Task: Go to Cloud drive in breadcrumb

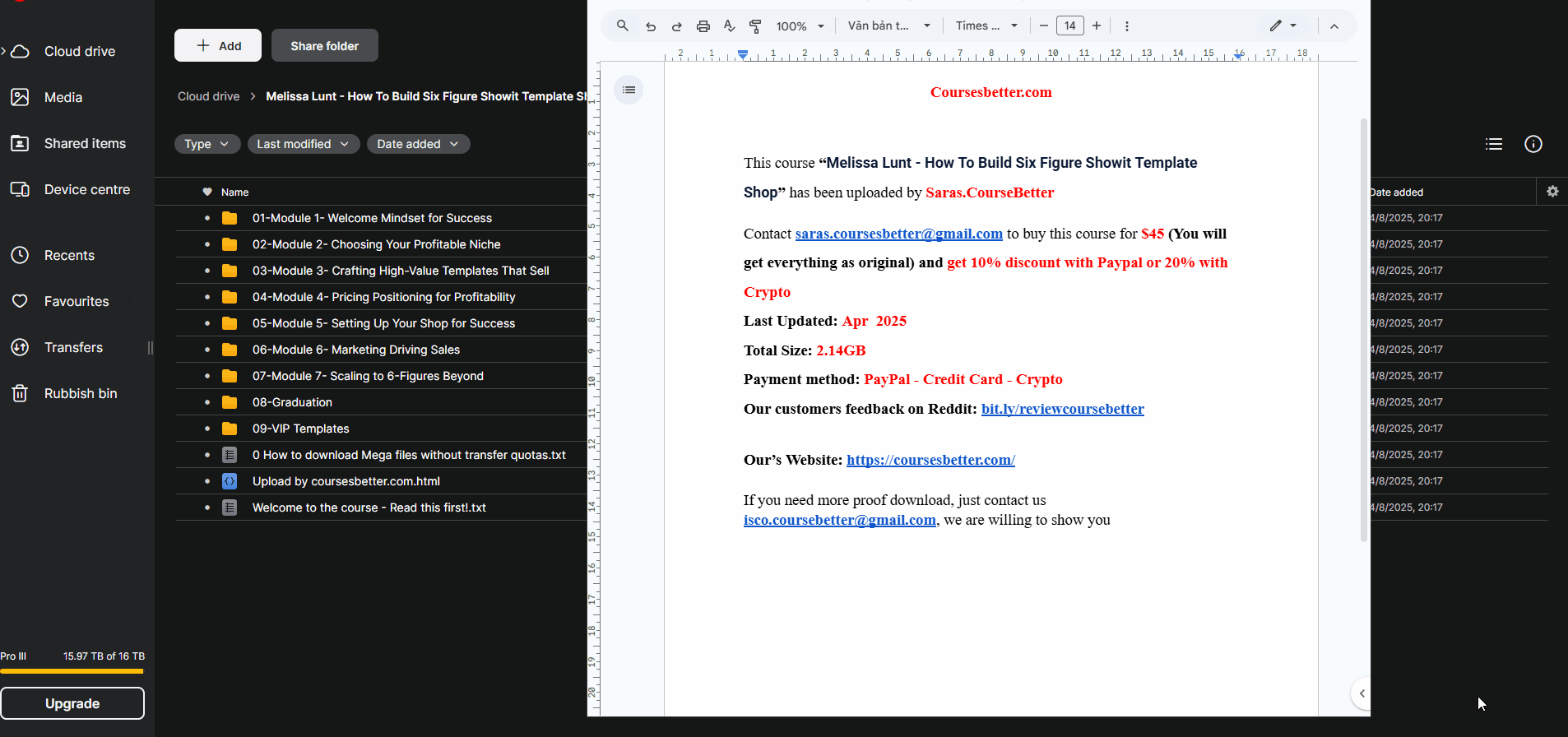Action: [209, 96]
